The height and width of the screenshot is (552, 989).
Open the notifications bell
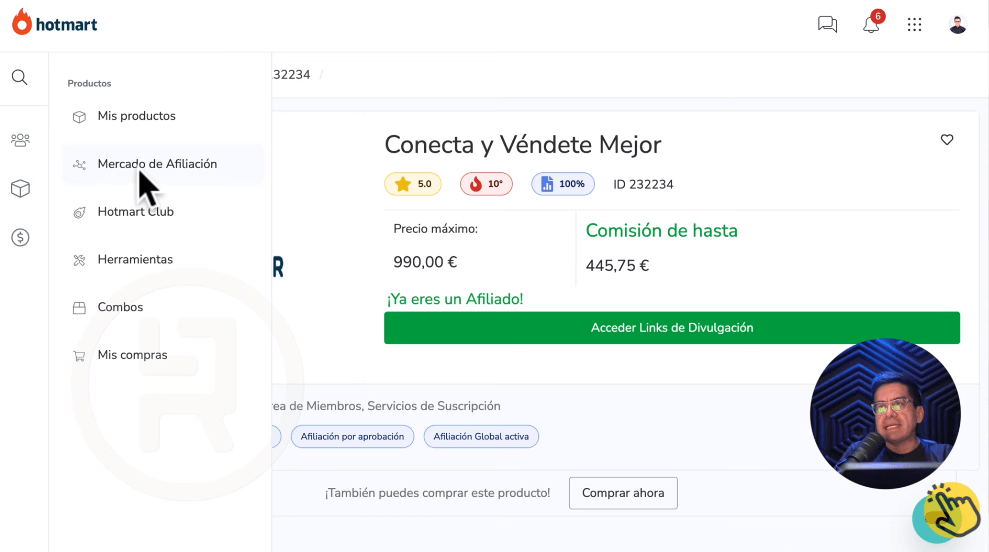click(x=871, y=25)
